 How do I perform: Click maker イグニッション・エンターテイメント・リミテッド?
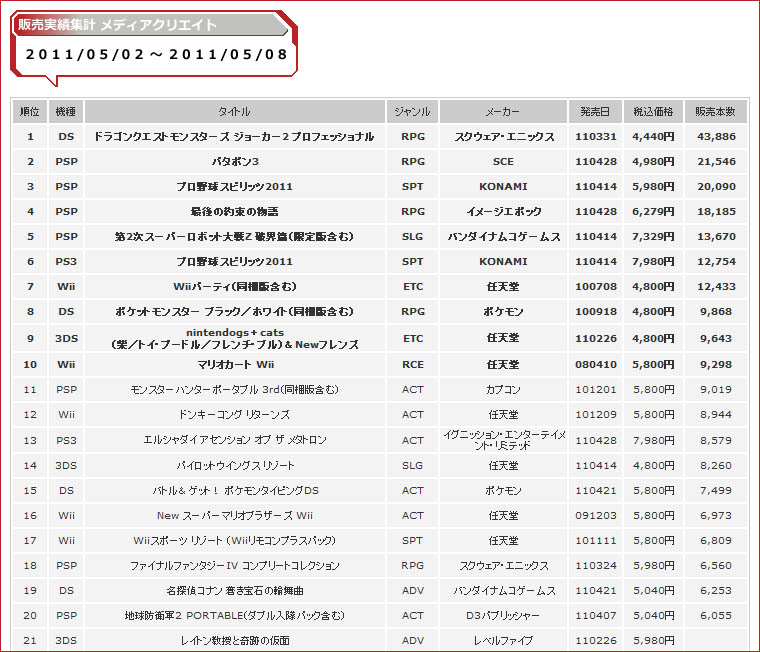click(504, 440)
